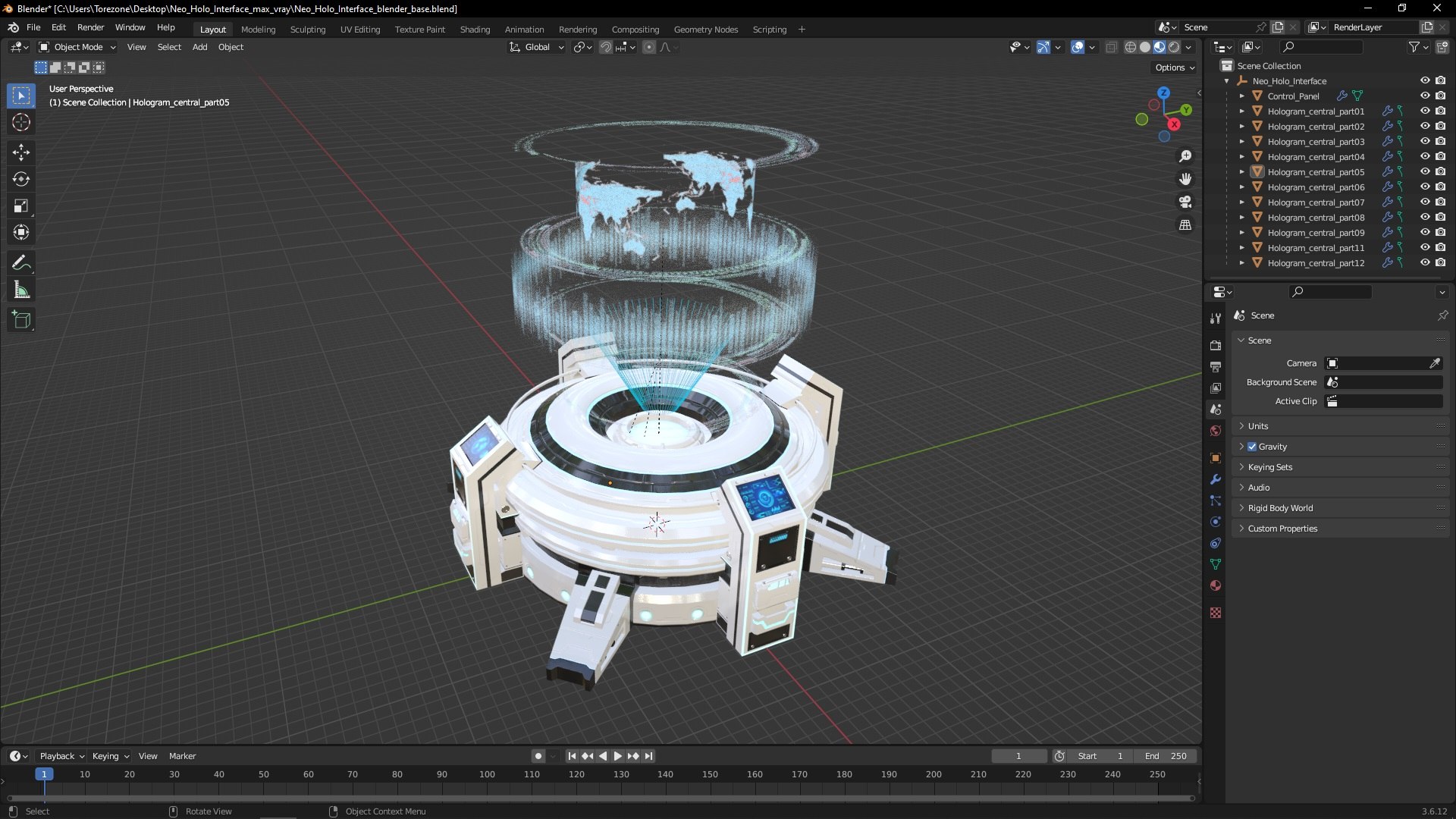Select the Cursor tool in the toolbar
Viewport: 1456px width, 819px height.
pyautogui.click(x=21, y=122)
